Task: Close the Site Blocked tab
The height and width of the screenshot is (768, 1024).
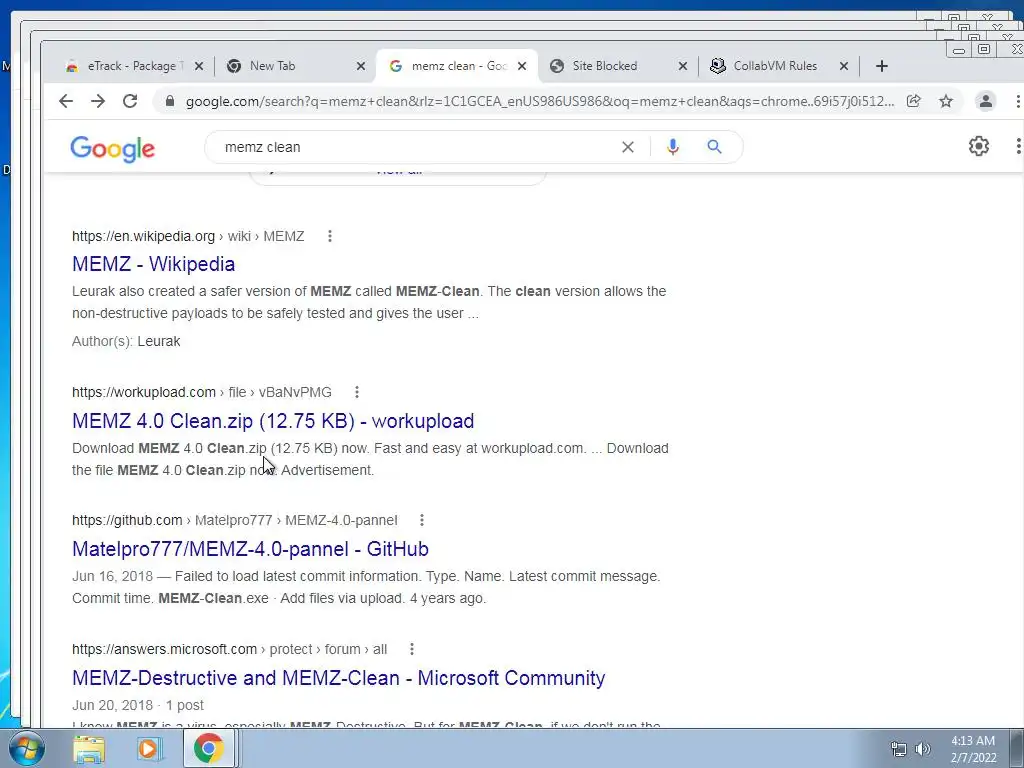Action: [x=682, y=66]
